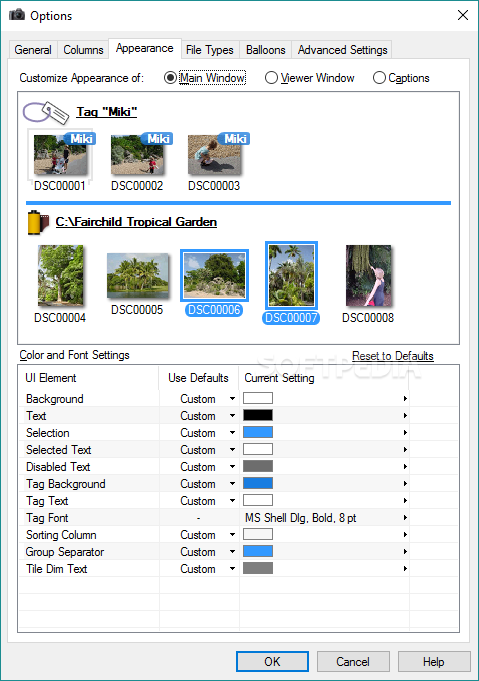Click the camera icon in the title bar
This screenshot has height=681, width=479.
coord(17,15)
